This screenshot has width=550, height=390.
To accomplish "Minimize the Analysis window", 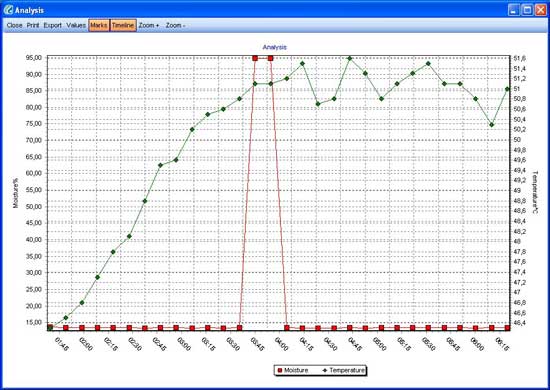I will 514,10.
